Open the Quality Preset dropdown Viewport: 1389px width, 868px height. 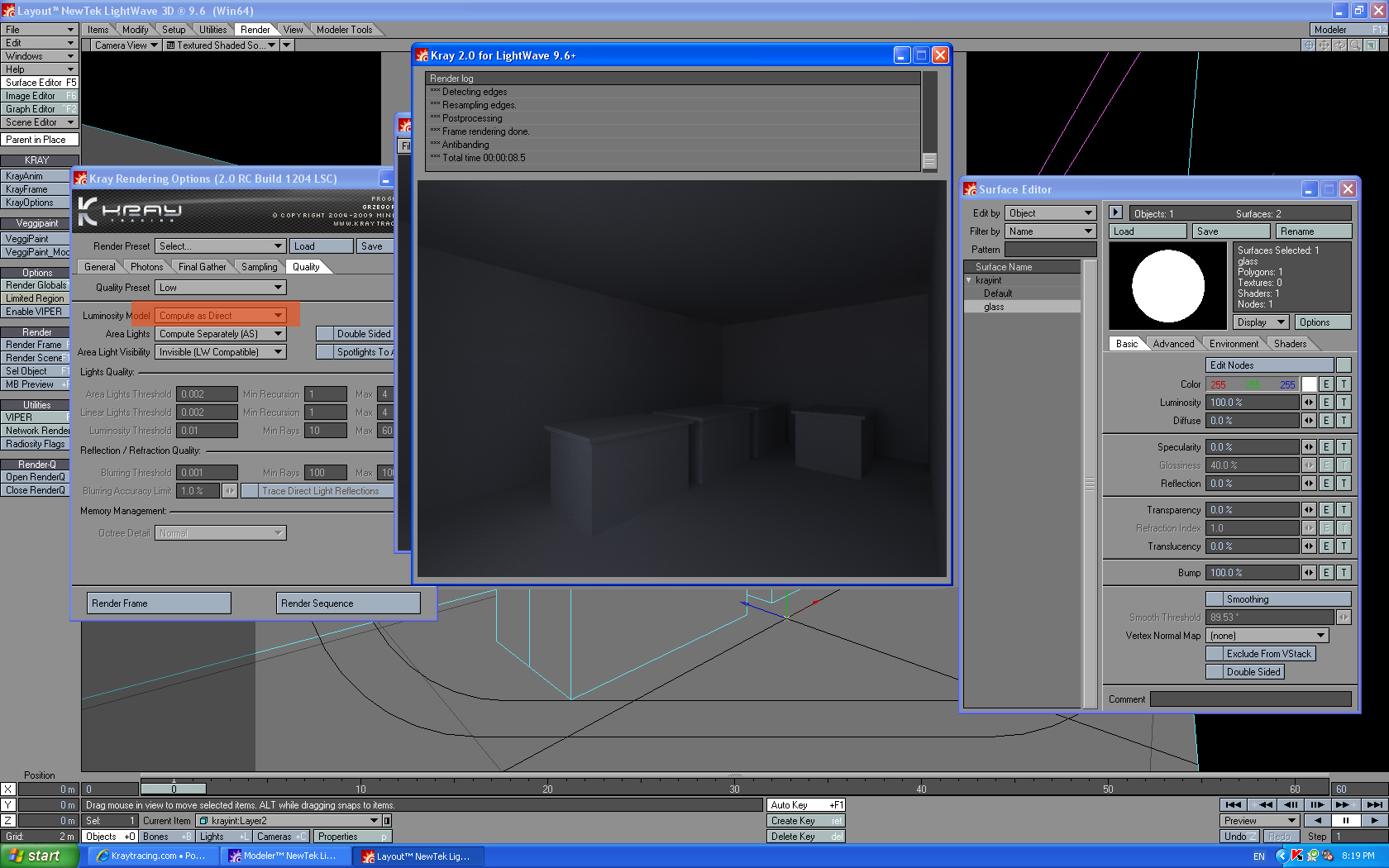(x=220, y=288)
